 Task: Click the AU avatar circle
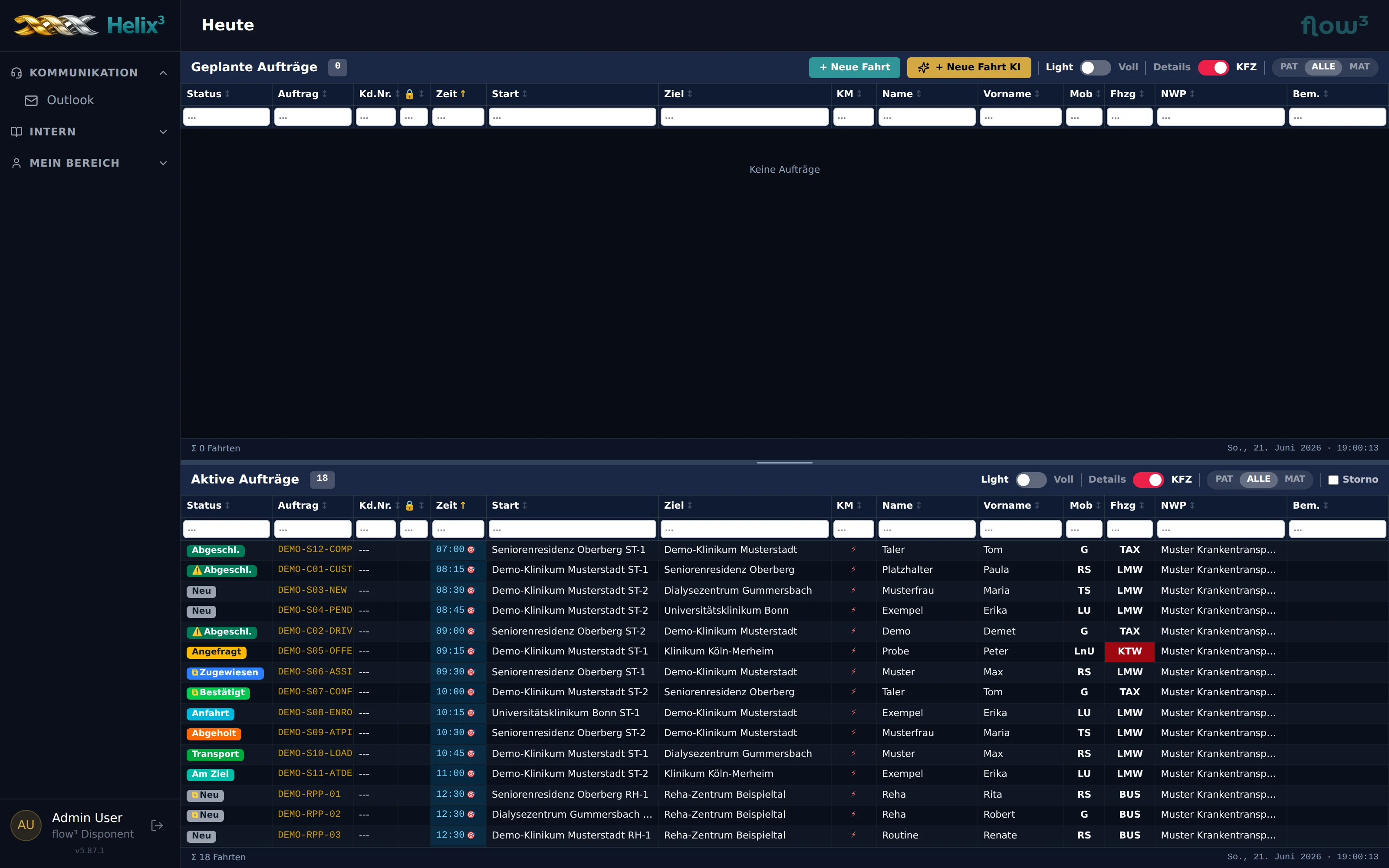point(26,825)
